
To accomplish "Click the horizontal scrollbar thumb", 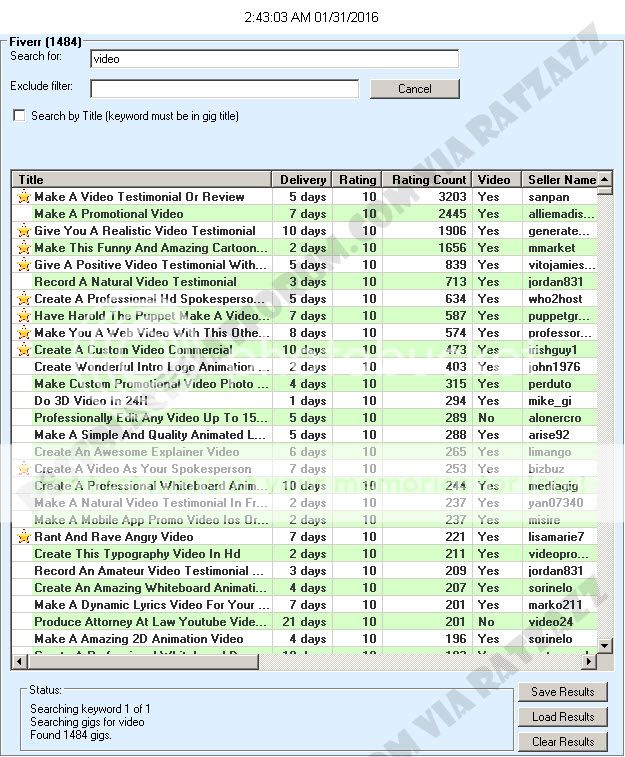I will pos(142,661).
